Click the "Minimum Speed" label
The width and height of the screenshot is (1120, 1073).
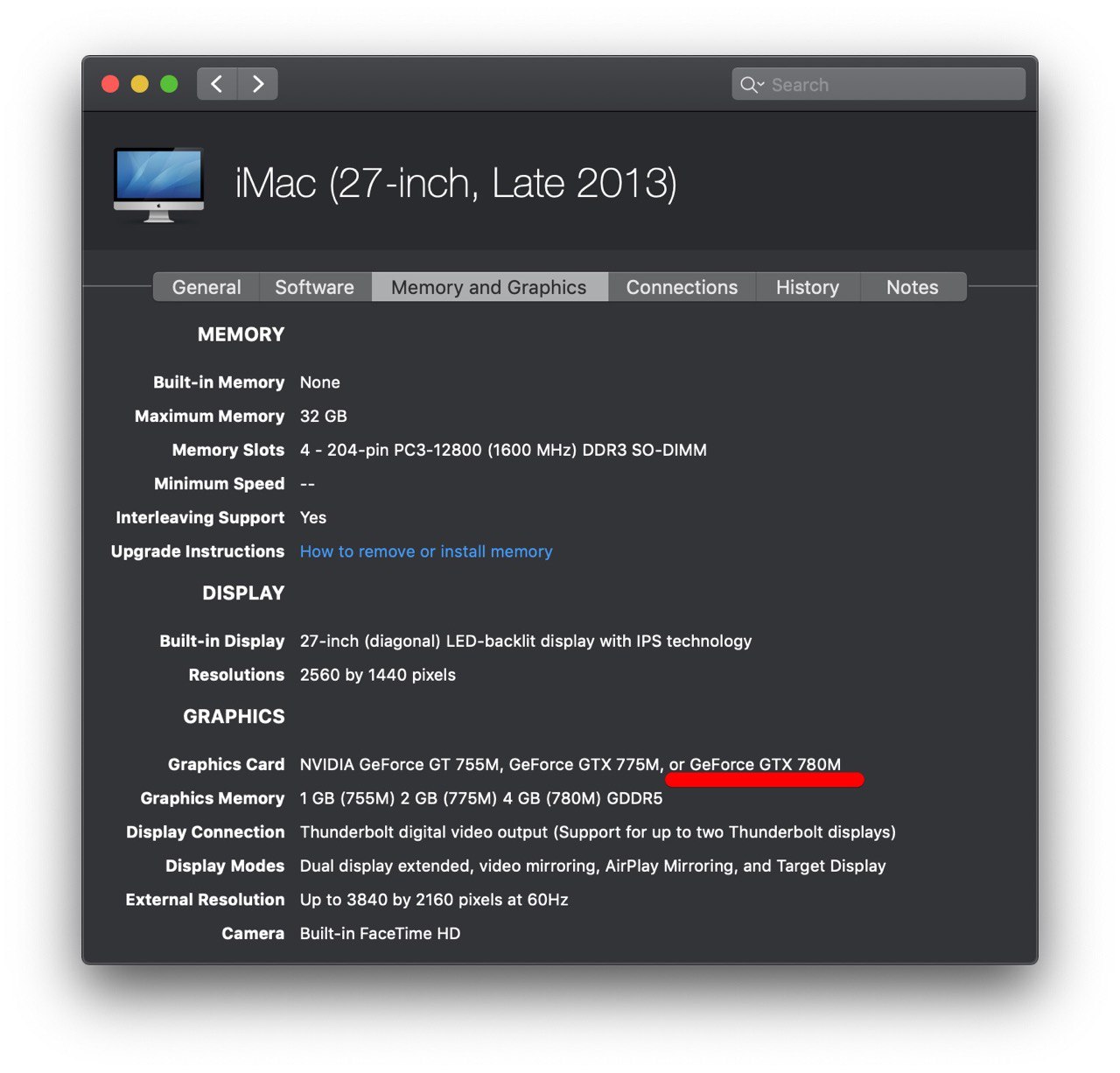[x=220, y=484]
